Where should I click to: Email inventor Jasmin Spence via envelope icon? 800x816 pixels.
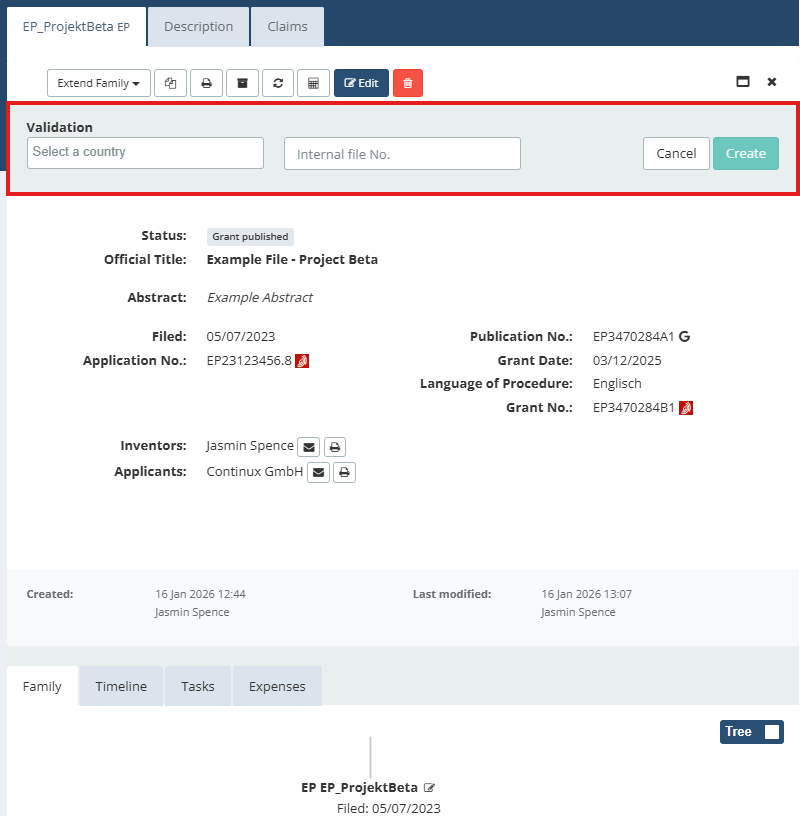point(309,447)
